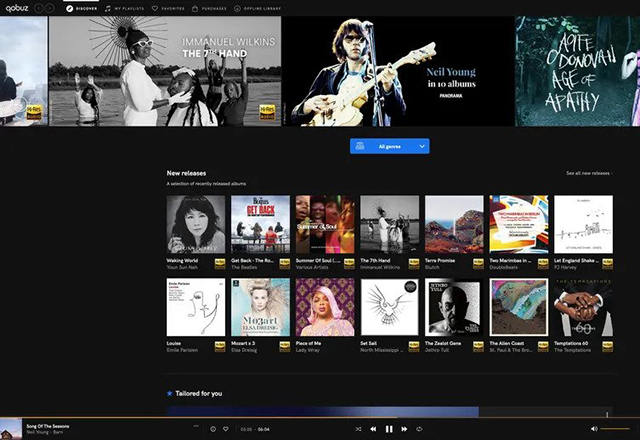Viewport: 640px width, 440px height.
Task: Click the Hi-Res badge beside Mozart x 3
Action: click(284, 347)
